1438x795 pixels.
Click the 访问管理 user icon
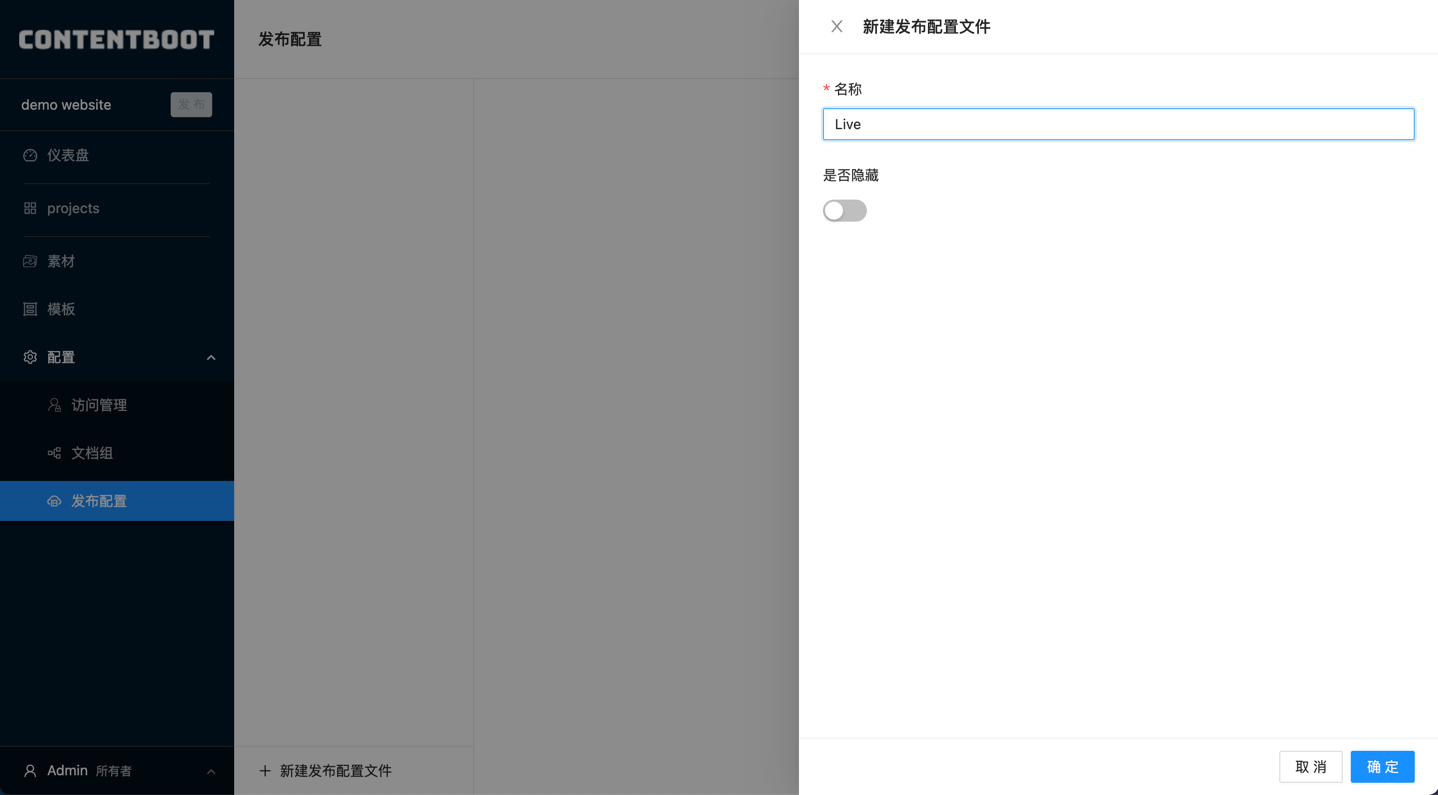pyautogui.click(x=54, y=405)
